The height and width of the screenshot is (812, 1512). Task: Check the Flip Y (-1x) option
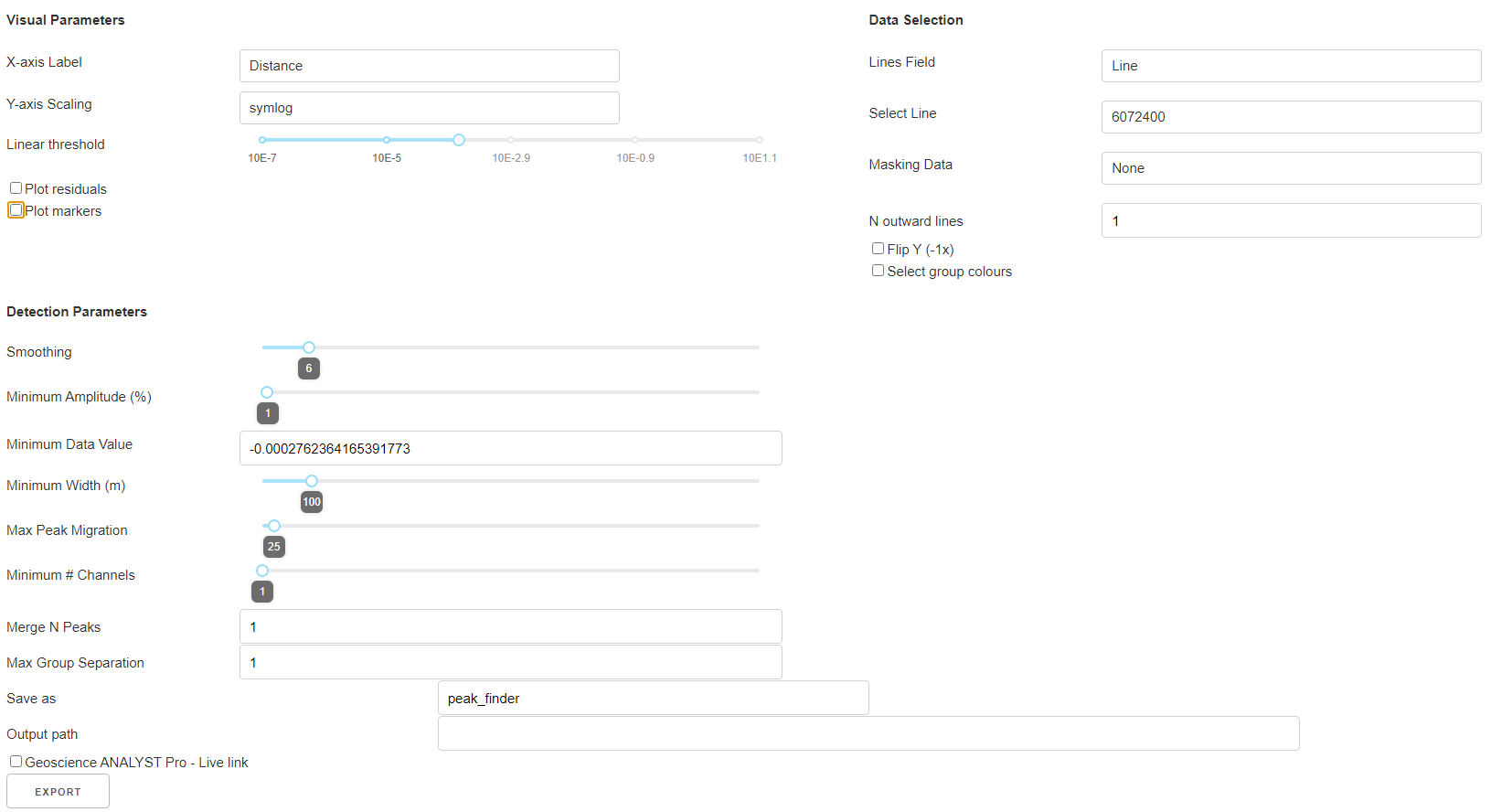click(x=878, y=249)
